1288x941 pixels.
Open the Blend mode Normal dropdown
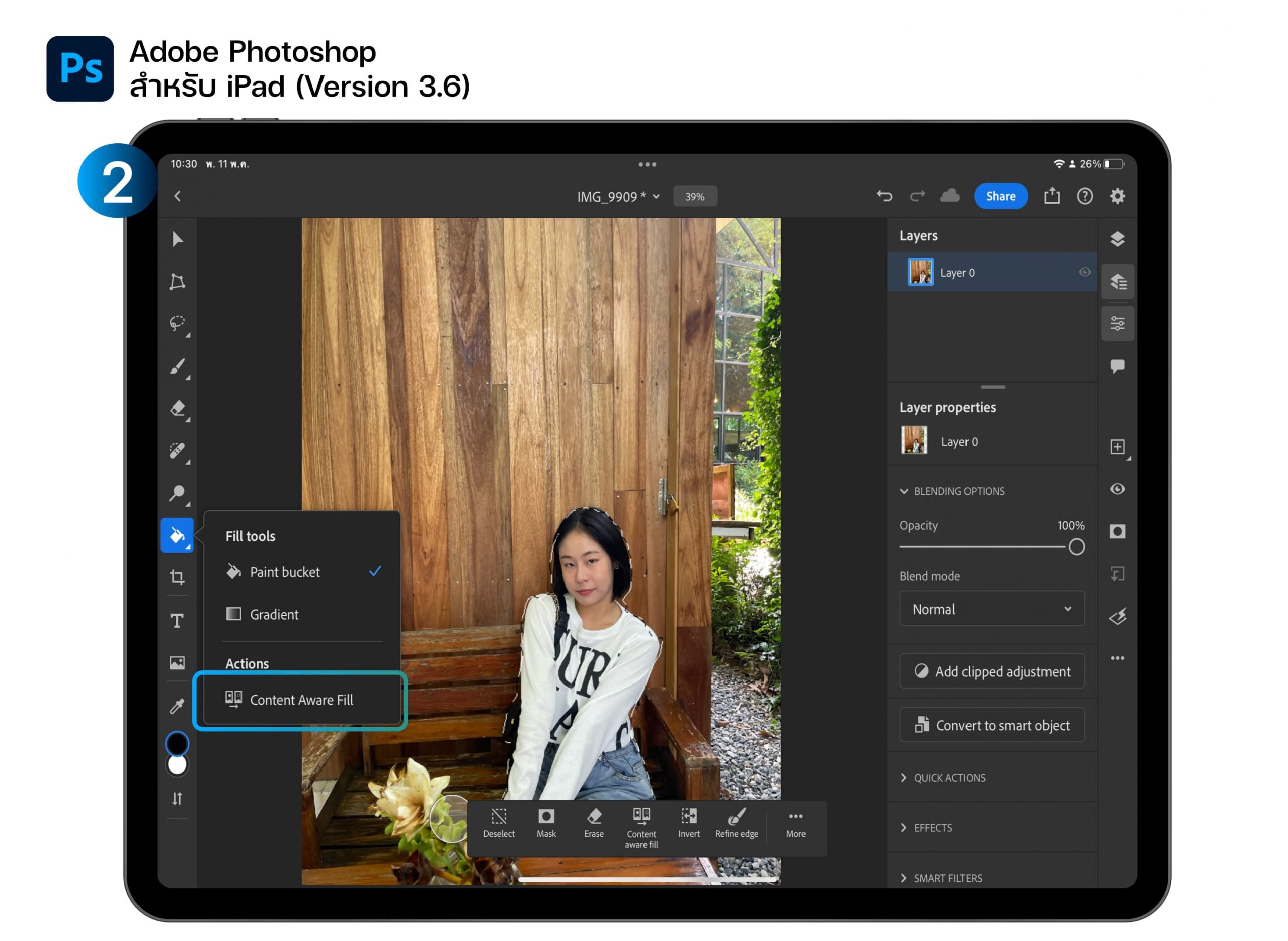[x=991, y=609]
